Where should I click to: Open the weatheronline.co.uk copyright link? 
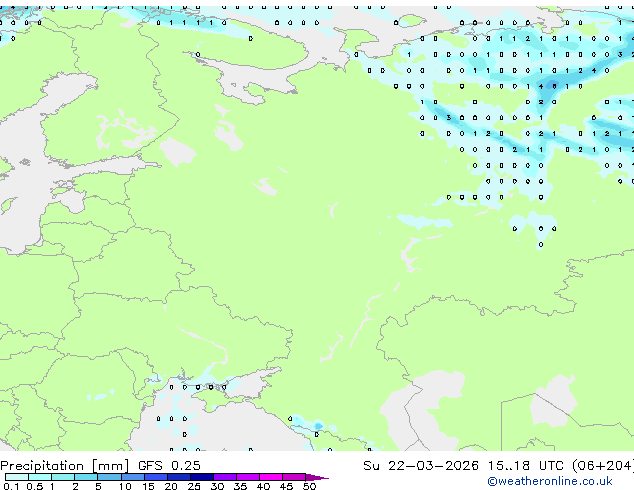point(550,481)
